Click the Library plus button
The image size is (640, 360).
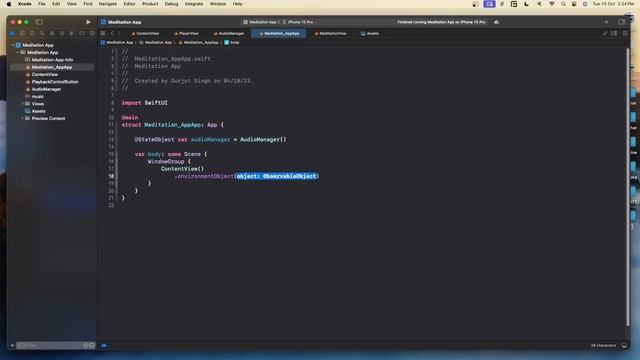coord(607,22)
